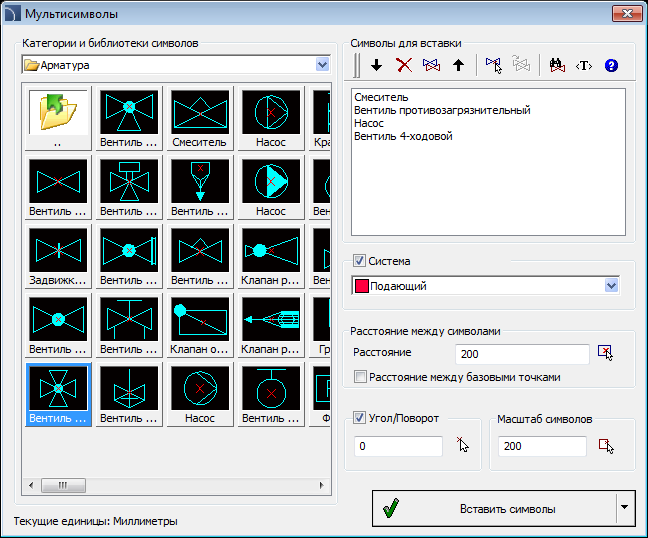Close the Мультисимволы dialog
This screenshot has width=648, height=538.
[x=627, y=14]
